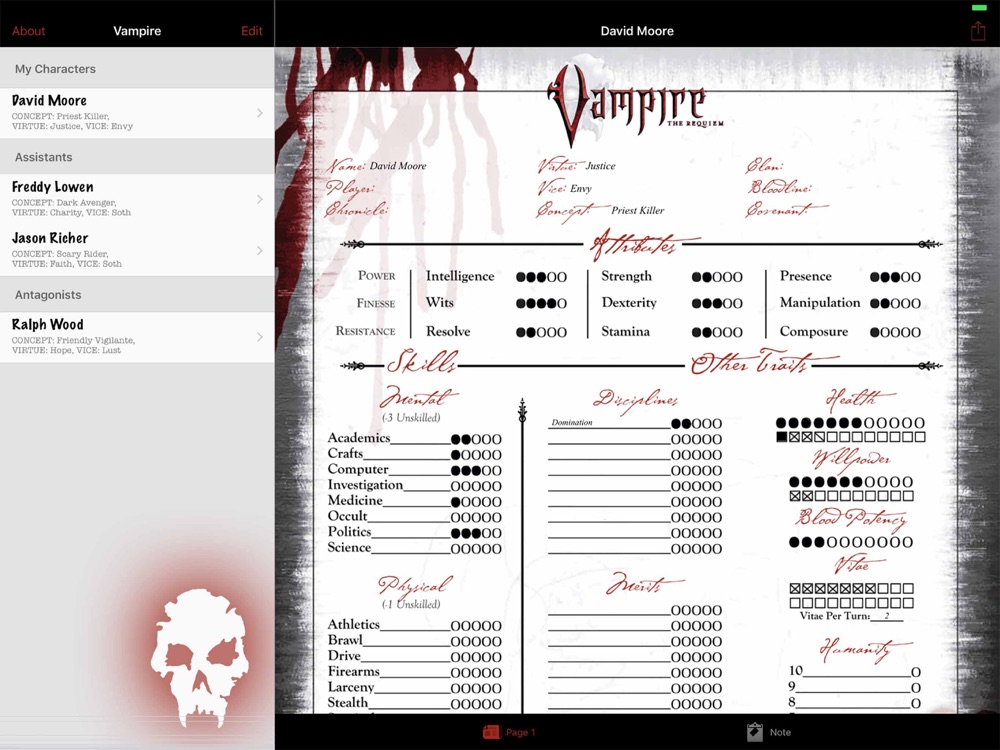Adjust the Resolve dot rating
The height and width of the screenshot is (750, 1000).
(541, 332)
